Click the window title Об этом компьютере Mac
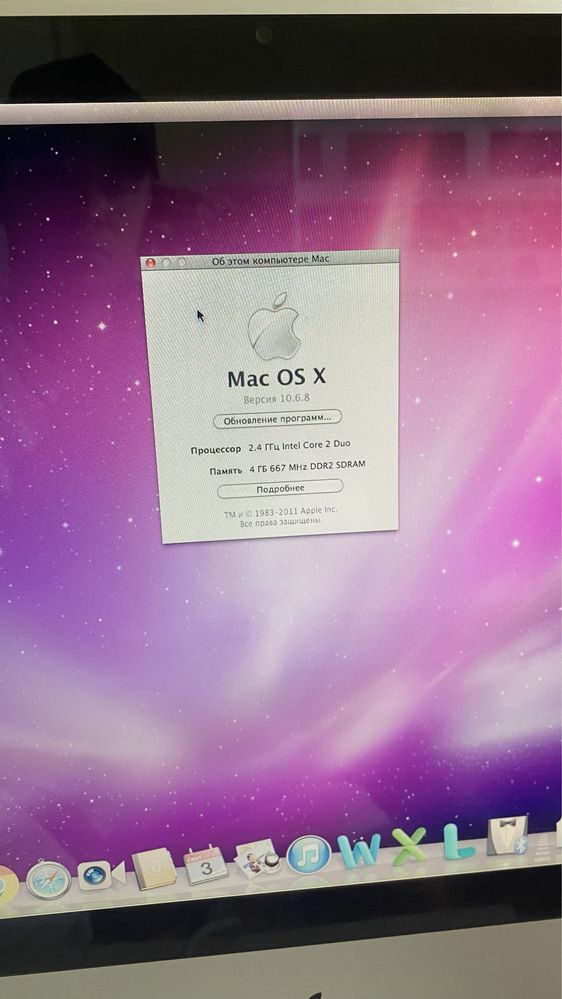The width and height of the screenshot is (562, 999). tap(271, 260)
